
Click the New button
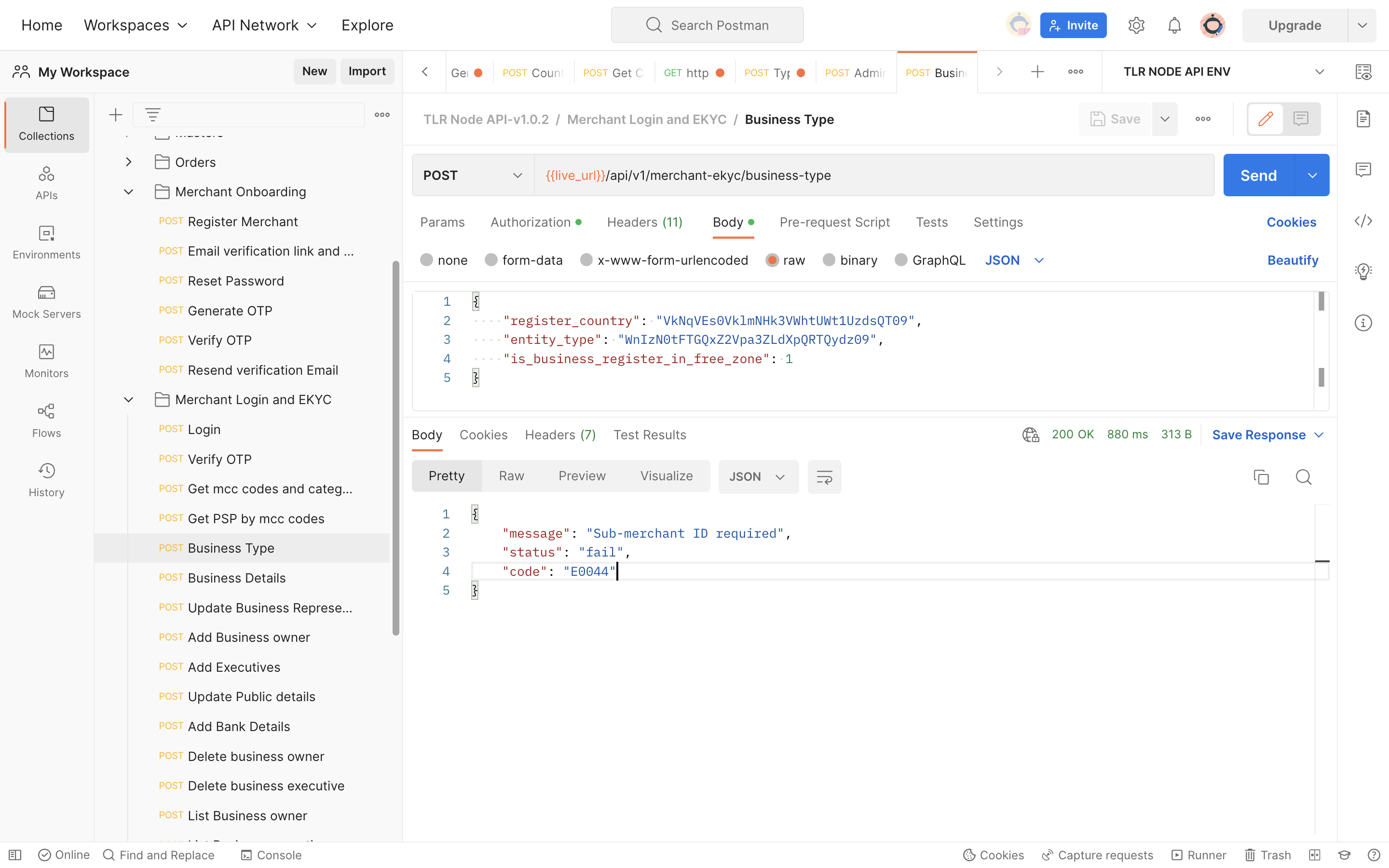coord(314,71)
